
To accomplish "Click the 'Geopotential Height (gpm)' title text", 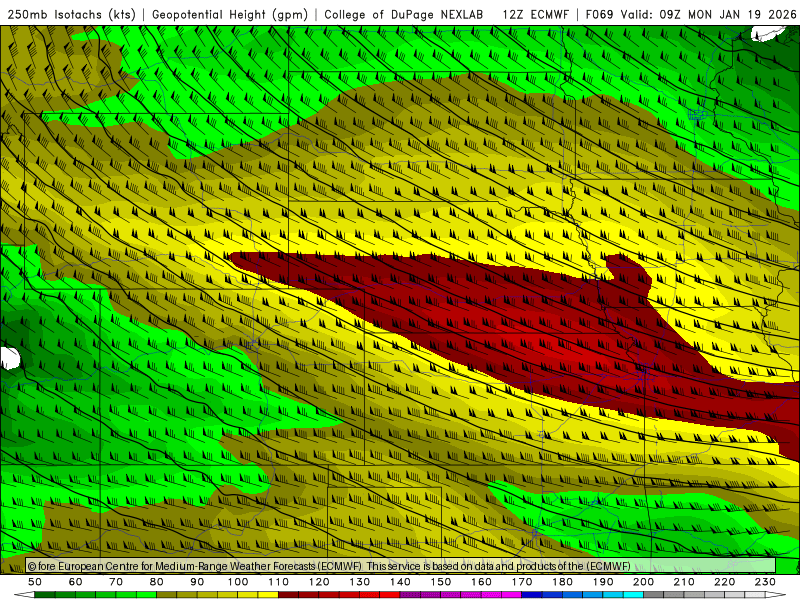I will click(230, 15).
